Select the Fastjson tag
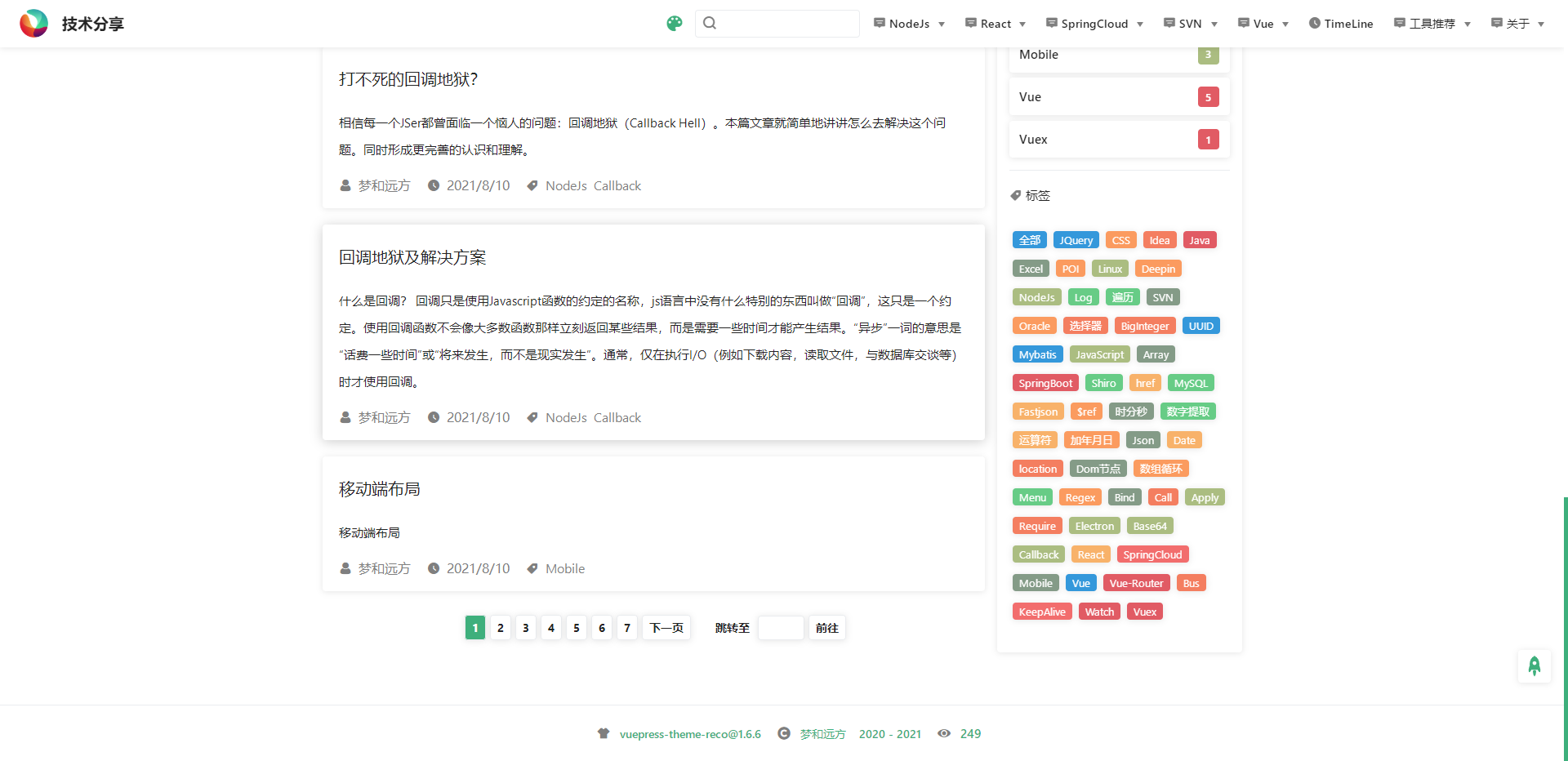 point(1038,412)
